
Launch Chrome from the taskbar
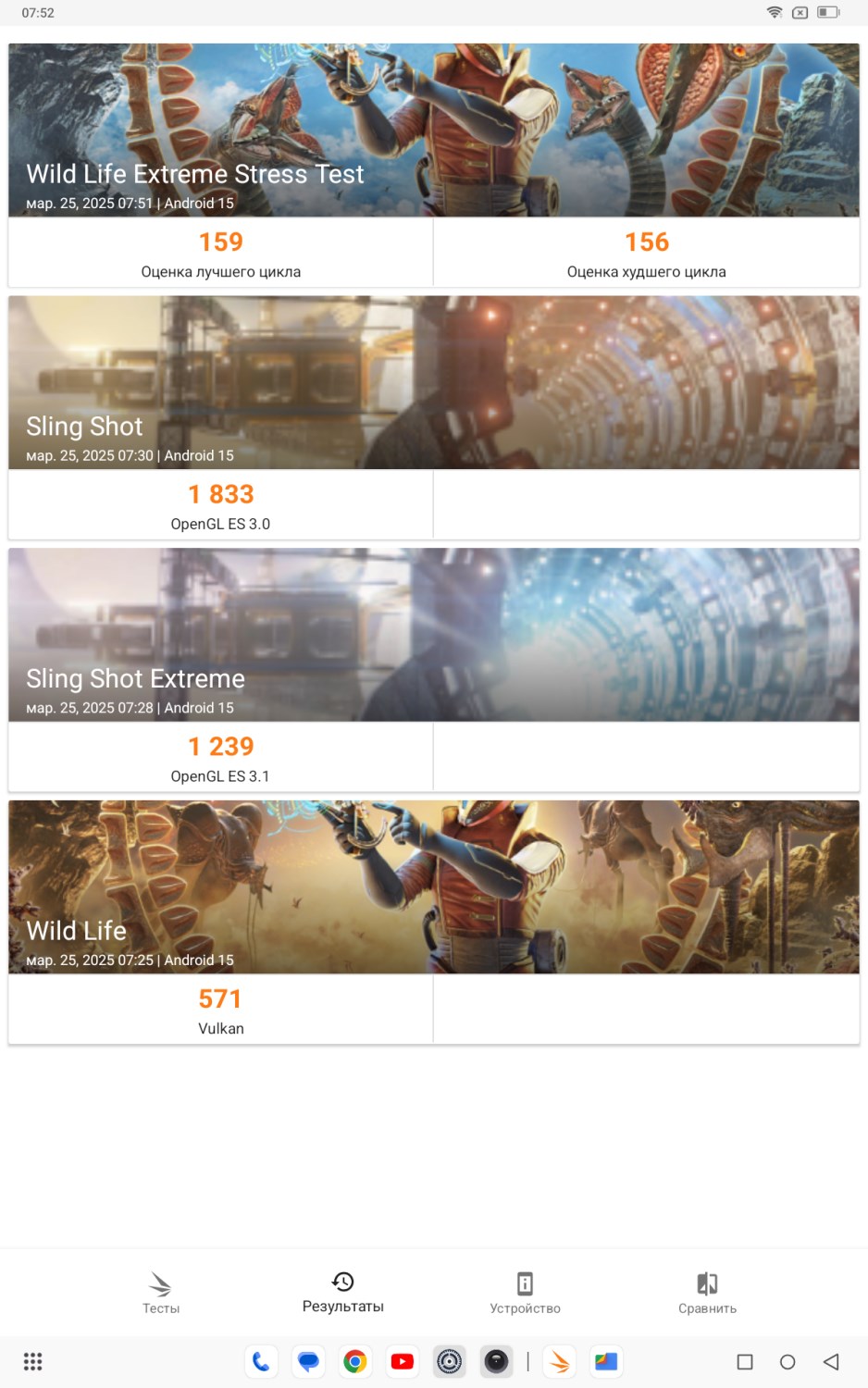pyautogui.click(x=355, y=1361)
